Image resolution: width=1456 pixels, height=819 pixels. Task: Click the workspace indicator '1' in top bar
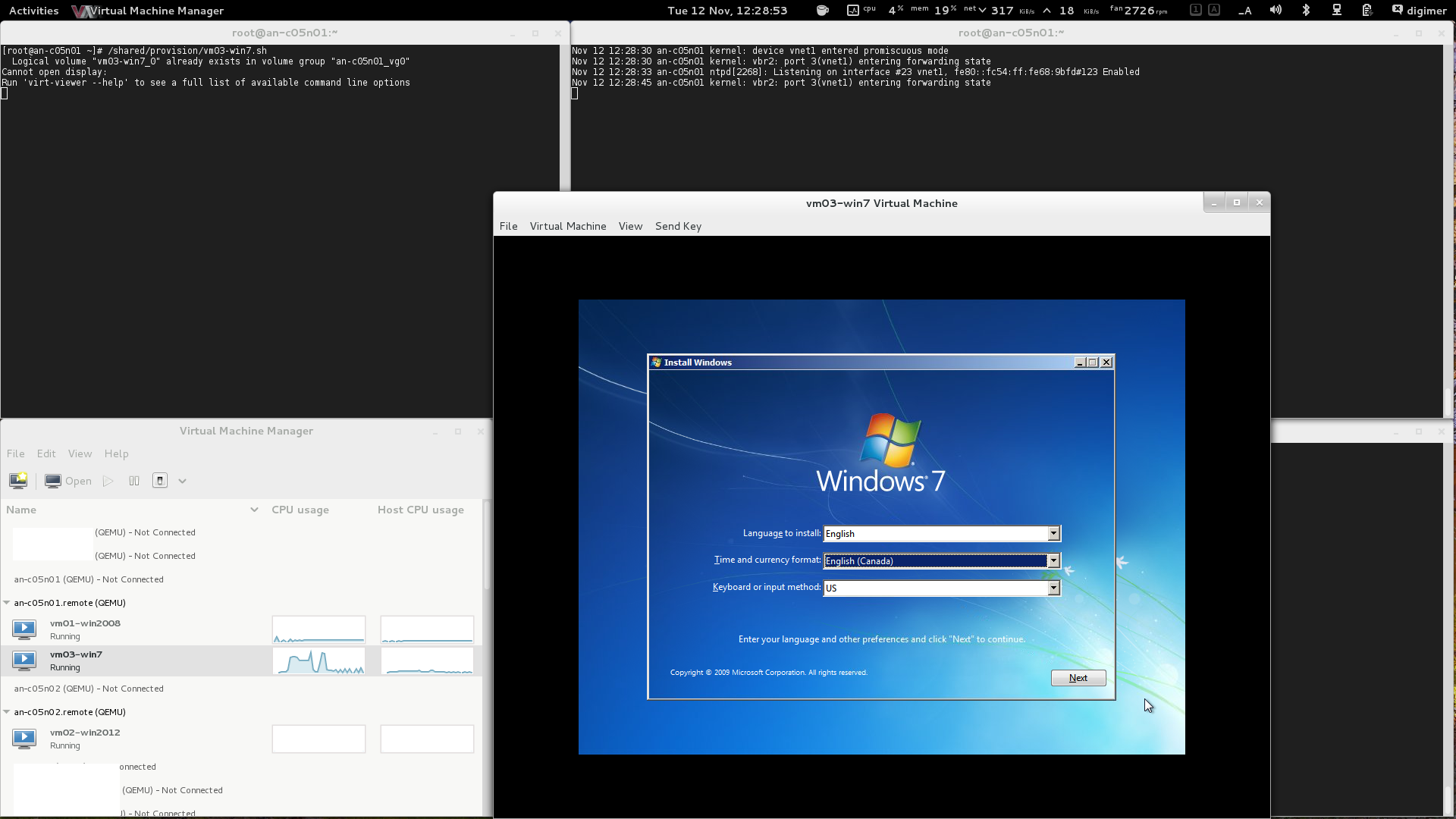coord(1196,10)
